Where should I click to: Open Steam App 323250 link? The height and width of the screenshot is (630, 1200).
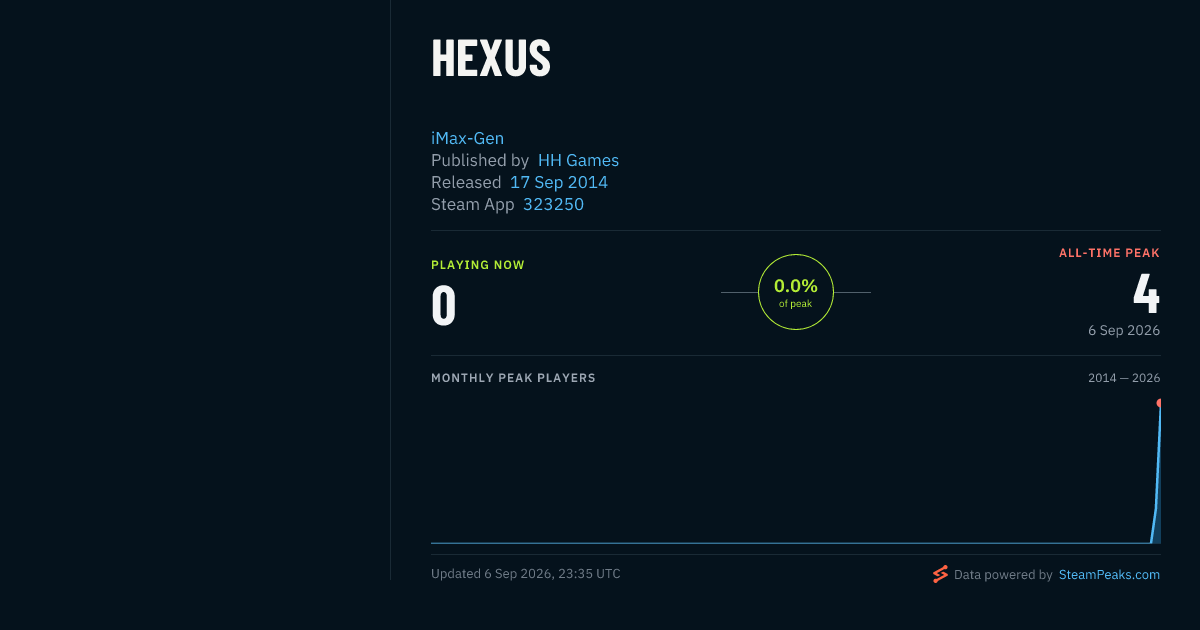coord(553,204)
